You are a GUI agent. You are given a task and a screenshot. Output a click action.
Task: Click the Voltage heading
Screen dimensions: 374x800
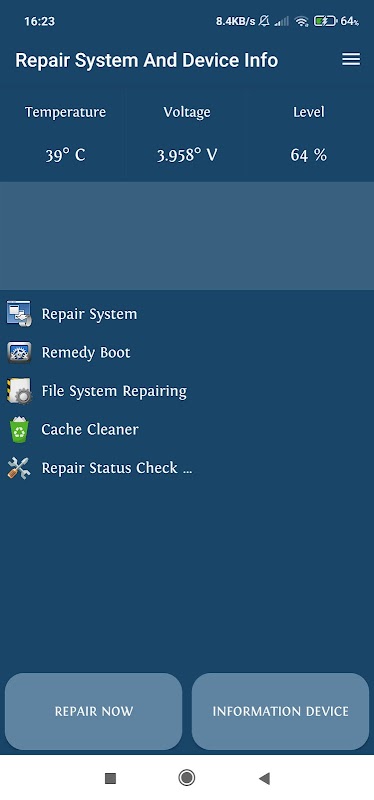tap(187, 112)
